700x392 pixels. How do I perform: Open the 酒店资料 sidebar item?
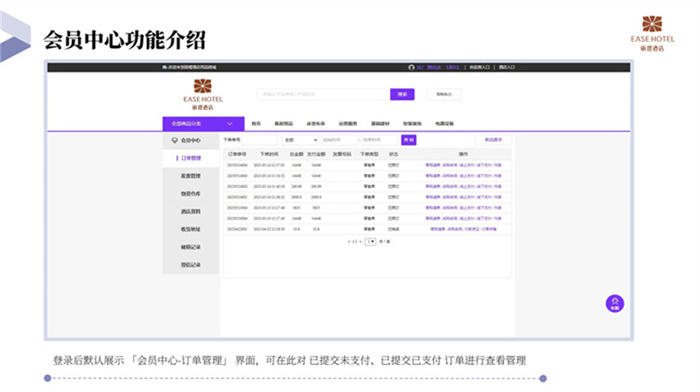[191, 211]
